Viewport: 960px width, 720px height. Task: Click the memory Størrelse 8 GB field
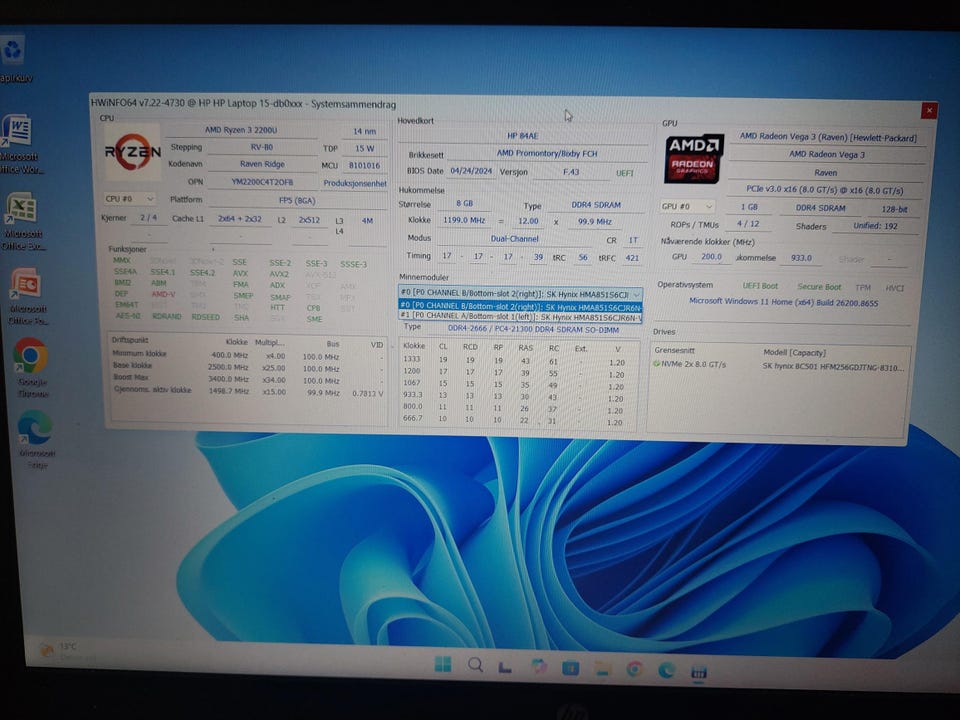tap(464, 203)
